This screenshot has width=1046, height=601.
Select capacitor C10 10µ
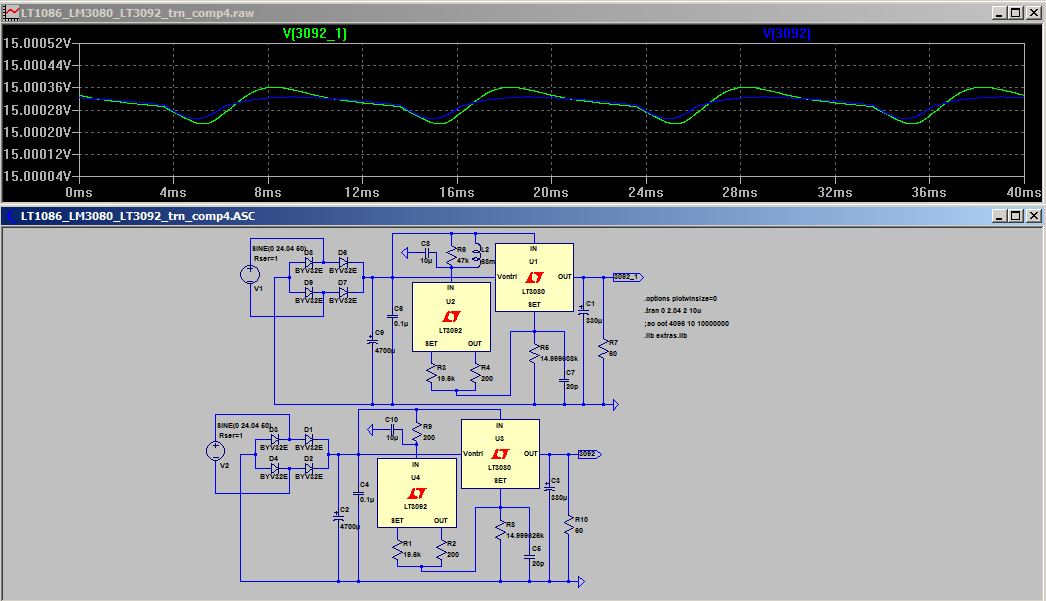pos(392,430)
